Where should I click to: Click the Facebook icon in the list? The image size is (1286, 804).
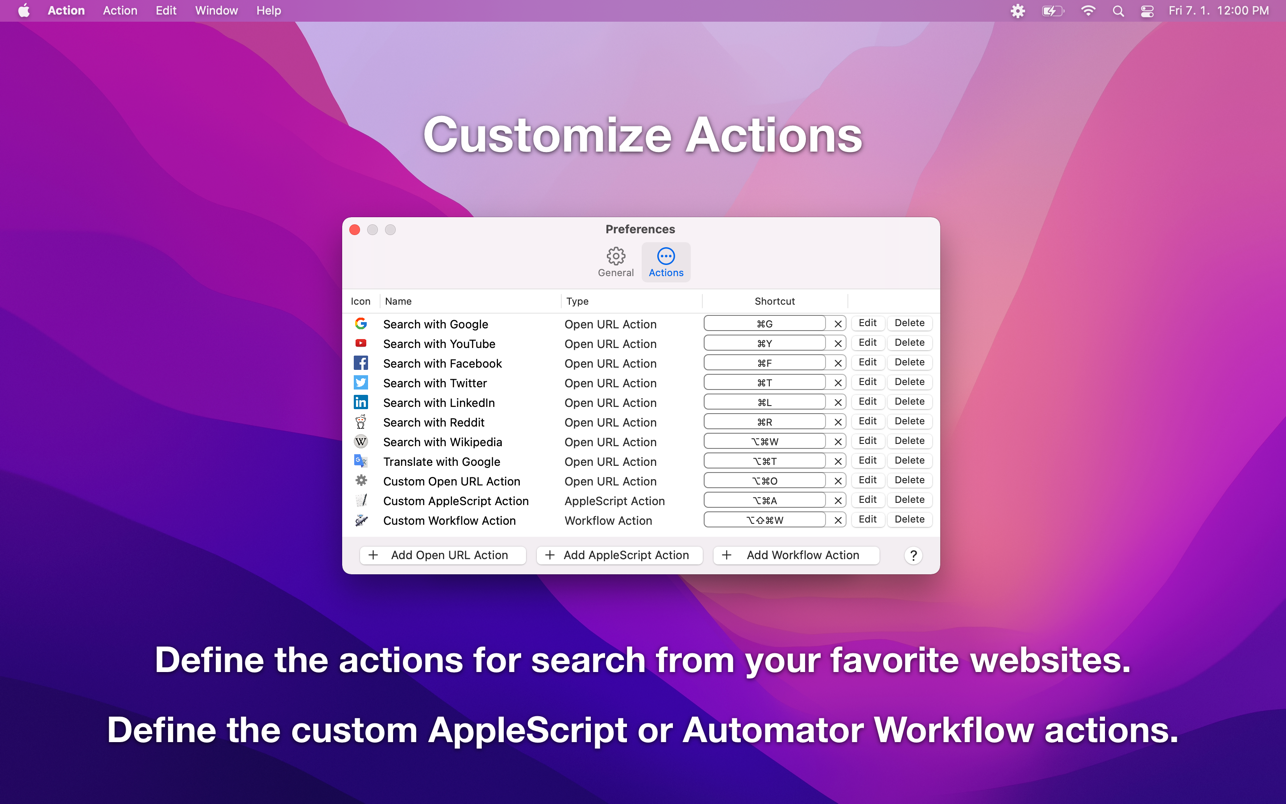(x=361, y=363)
